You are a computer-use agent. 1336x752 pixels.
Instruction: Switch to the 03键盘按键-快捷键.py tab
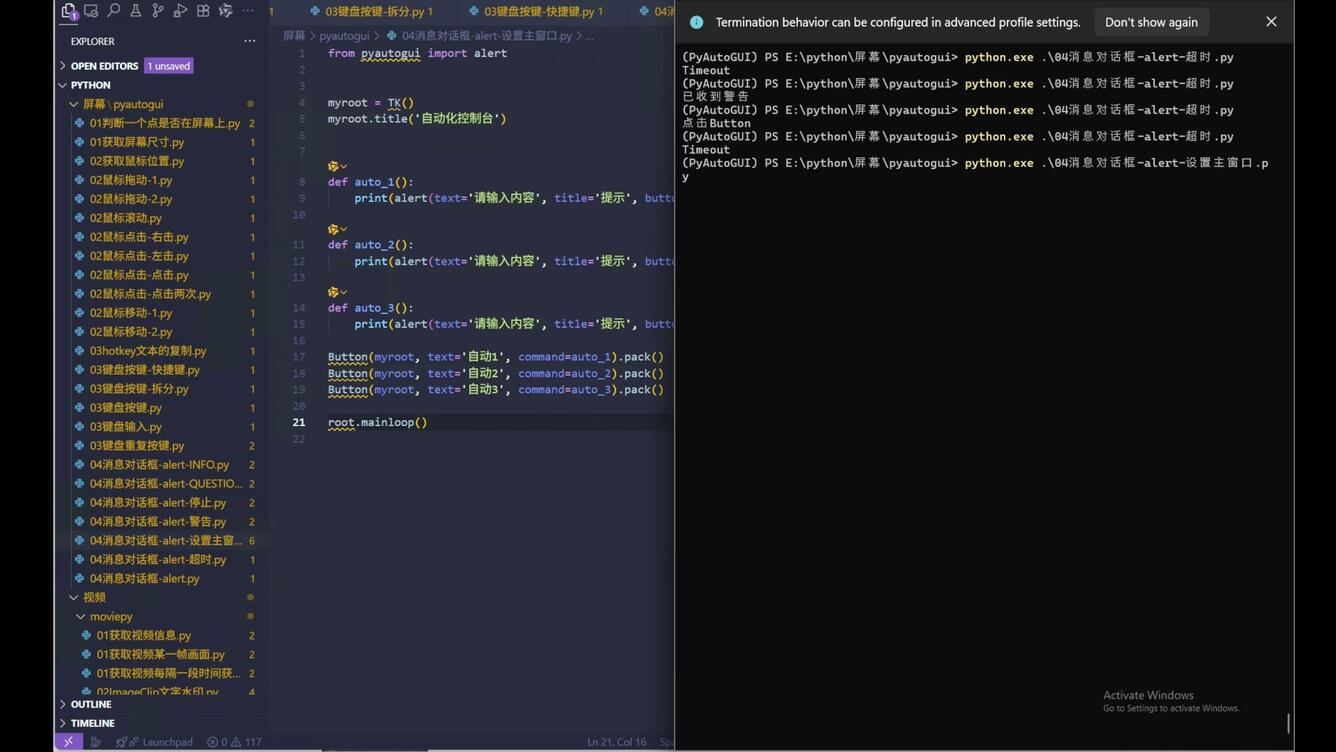point(536,11)
